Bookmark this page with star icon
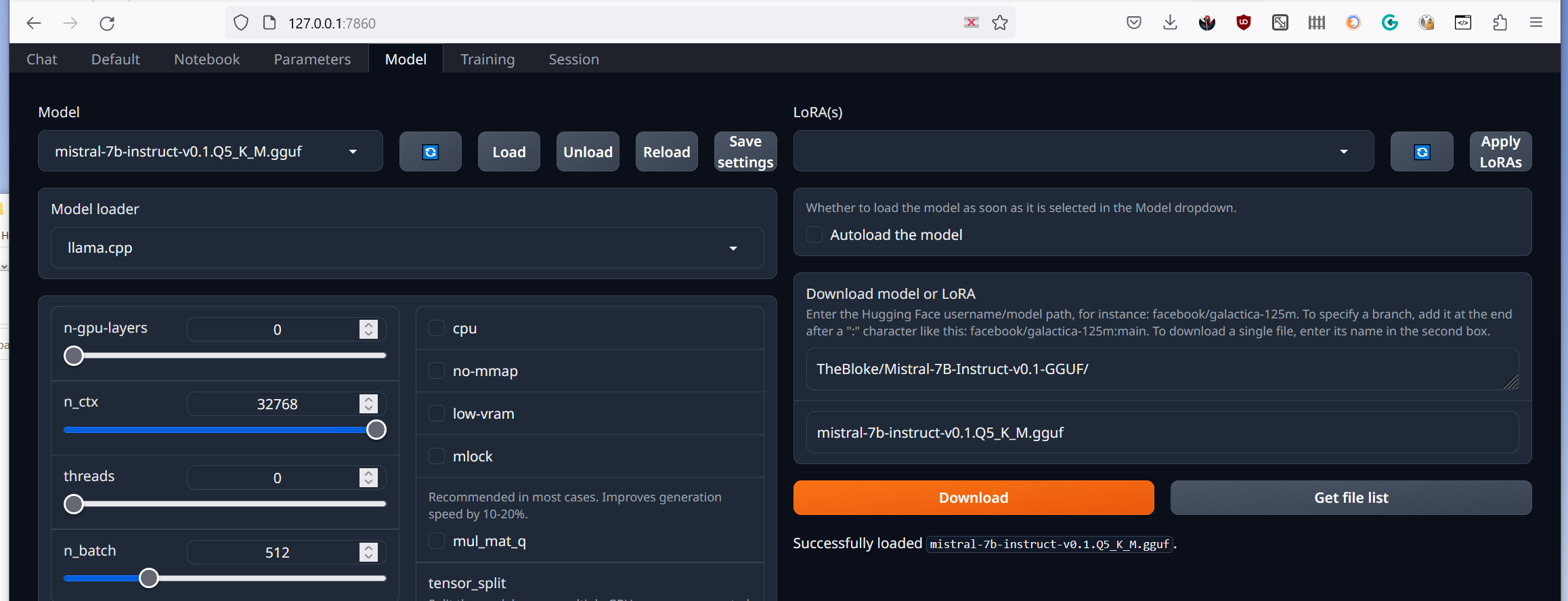 (x=1000, y=23)
